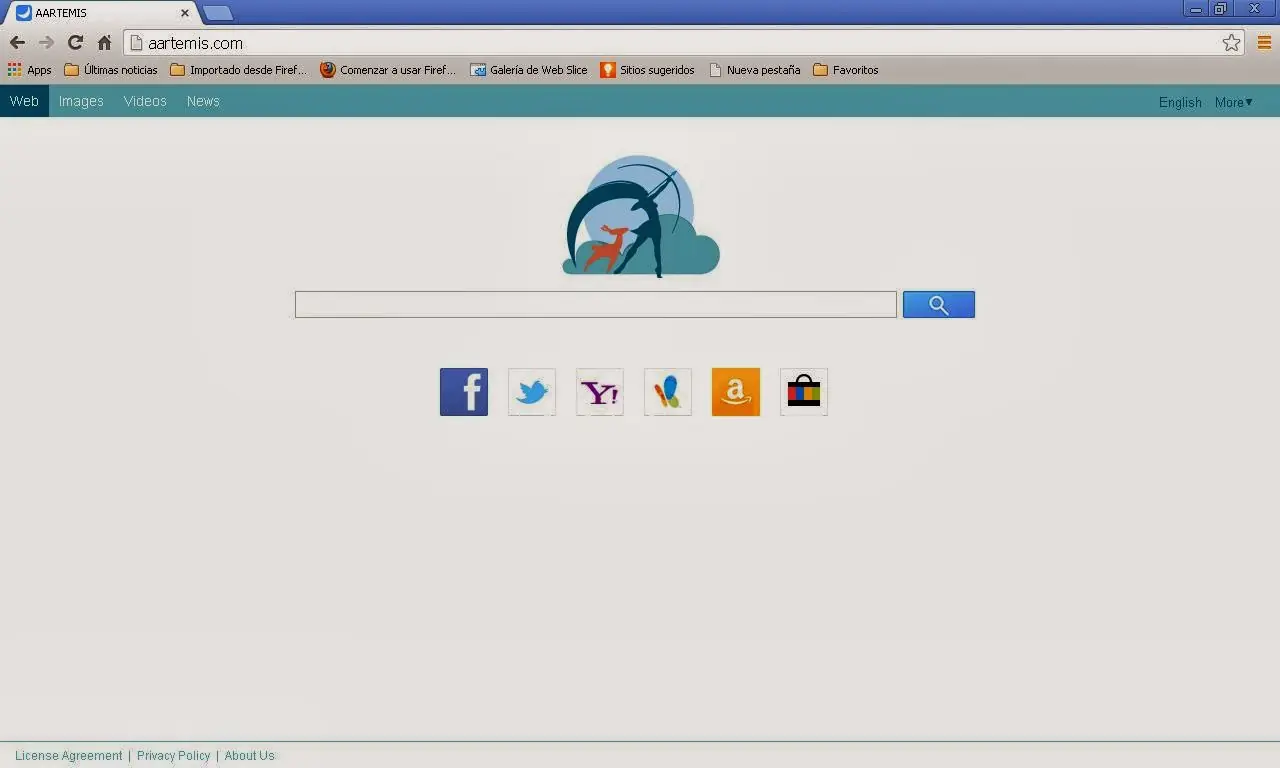Viewport: 1280px width, 768px height.
Task: Bookmark this page with the star
Action: [1232, 43]
